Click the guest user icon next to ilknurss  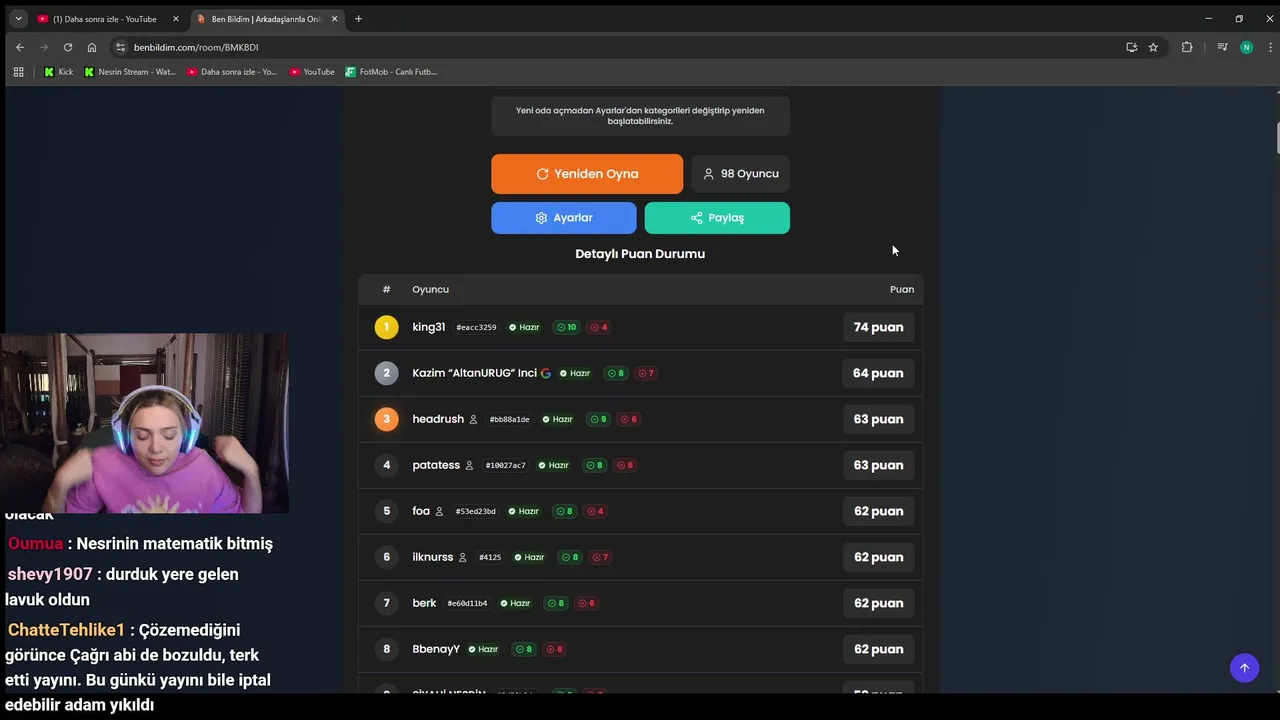click(462, 557)
